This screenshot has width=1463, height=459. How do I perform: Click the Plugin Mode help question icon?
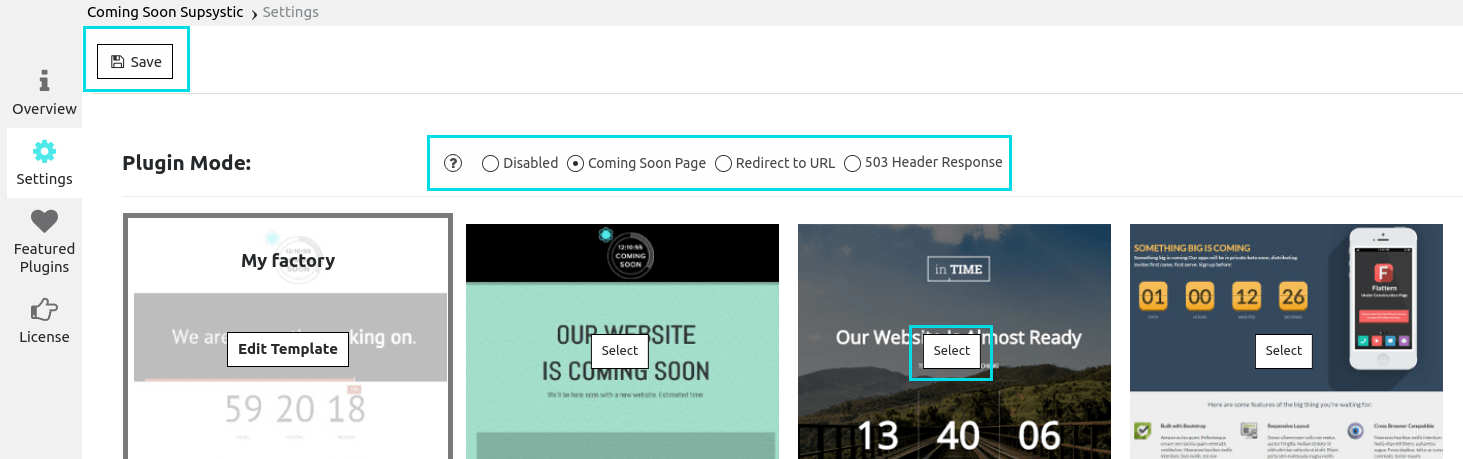click(x=453, y=163)
